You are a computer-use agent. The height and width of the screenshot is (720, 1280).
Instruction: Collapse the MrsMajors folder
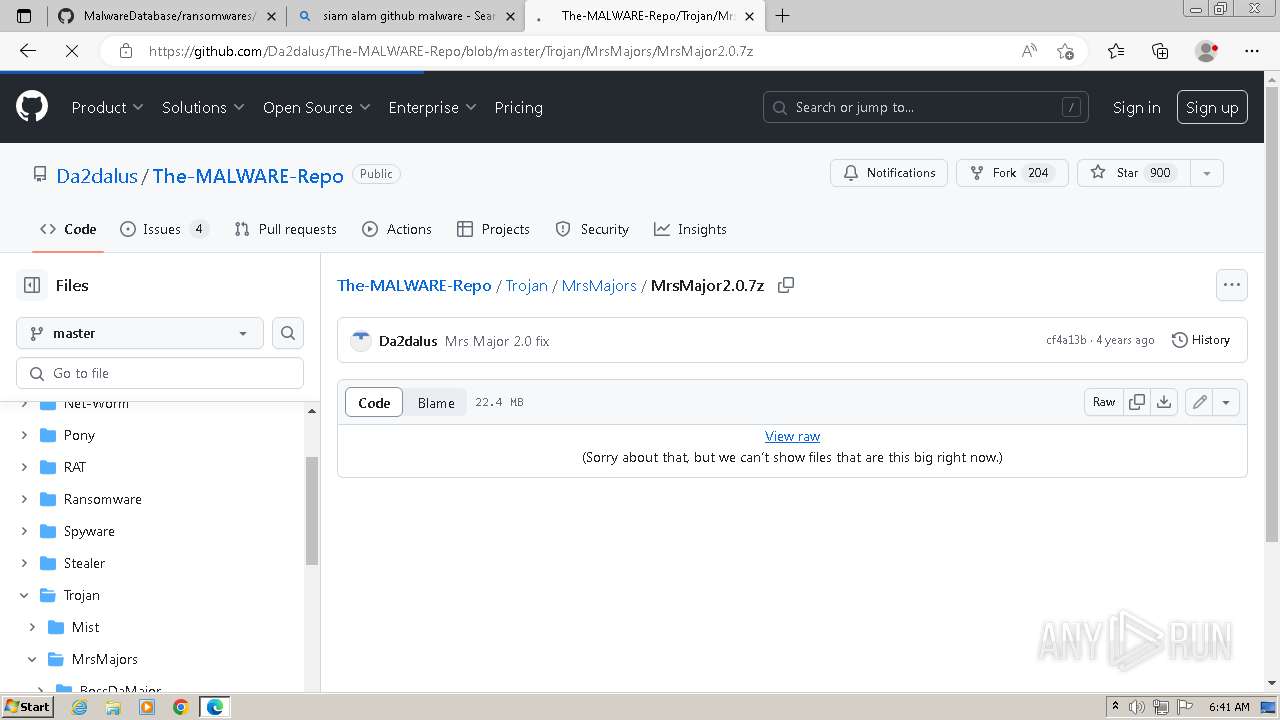tap(32, 659)
